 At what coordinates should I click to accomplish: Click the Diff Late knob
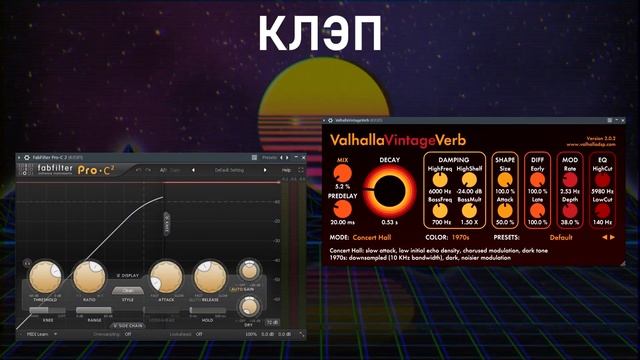pos(537,211)
